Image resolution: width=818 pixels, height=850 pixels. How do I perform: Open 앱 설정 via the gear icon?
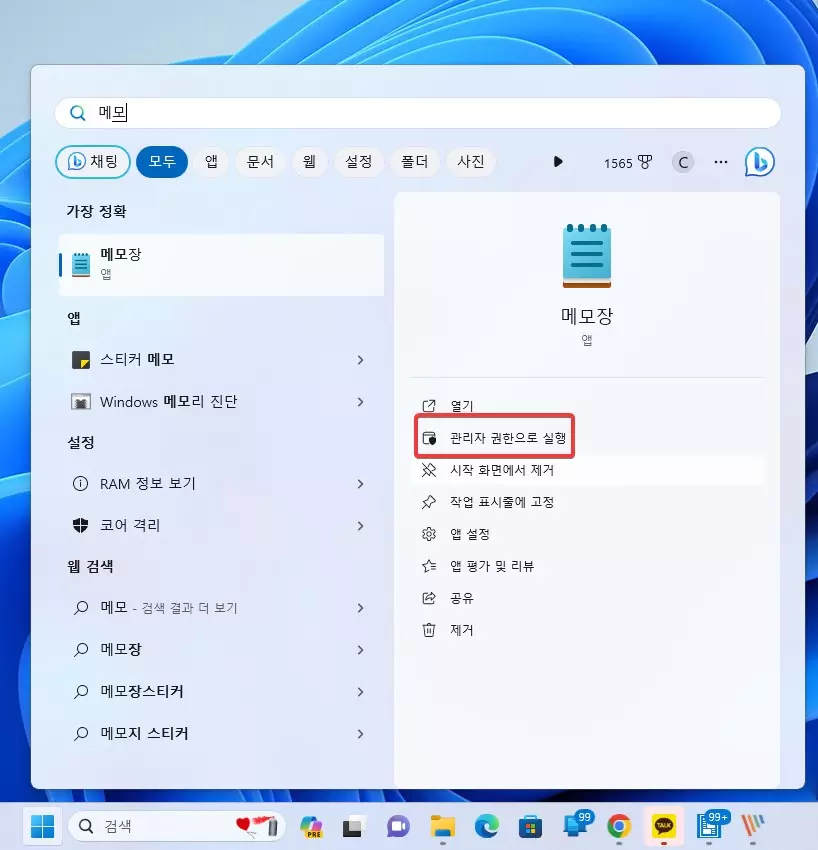coord(430,534)
